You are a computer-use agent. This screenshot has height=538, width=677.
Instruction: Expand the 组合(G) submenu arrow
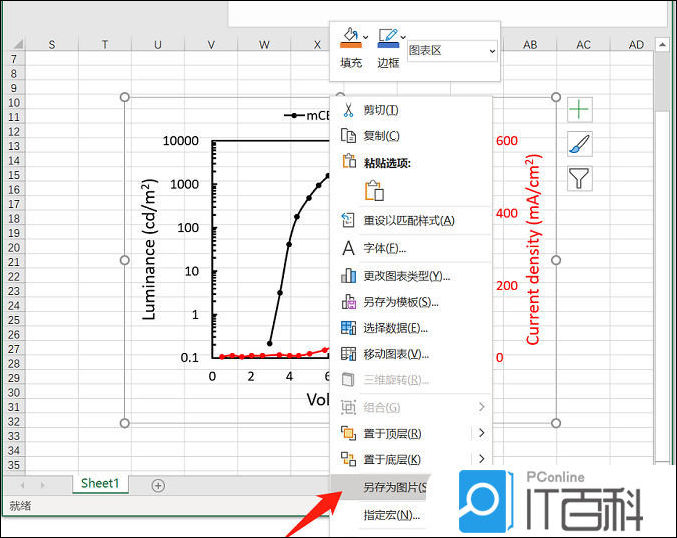pyautogui.click(x=481, y=407)
